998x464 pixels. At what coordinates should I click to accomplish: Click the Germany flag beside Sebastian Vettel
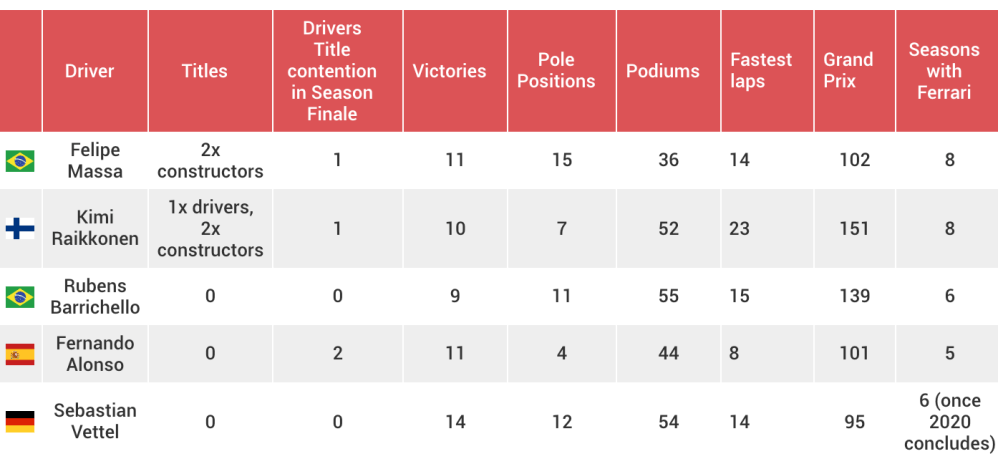click(x=20, y=421)
